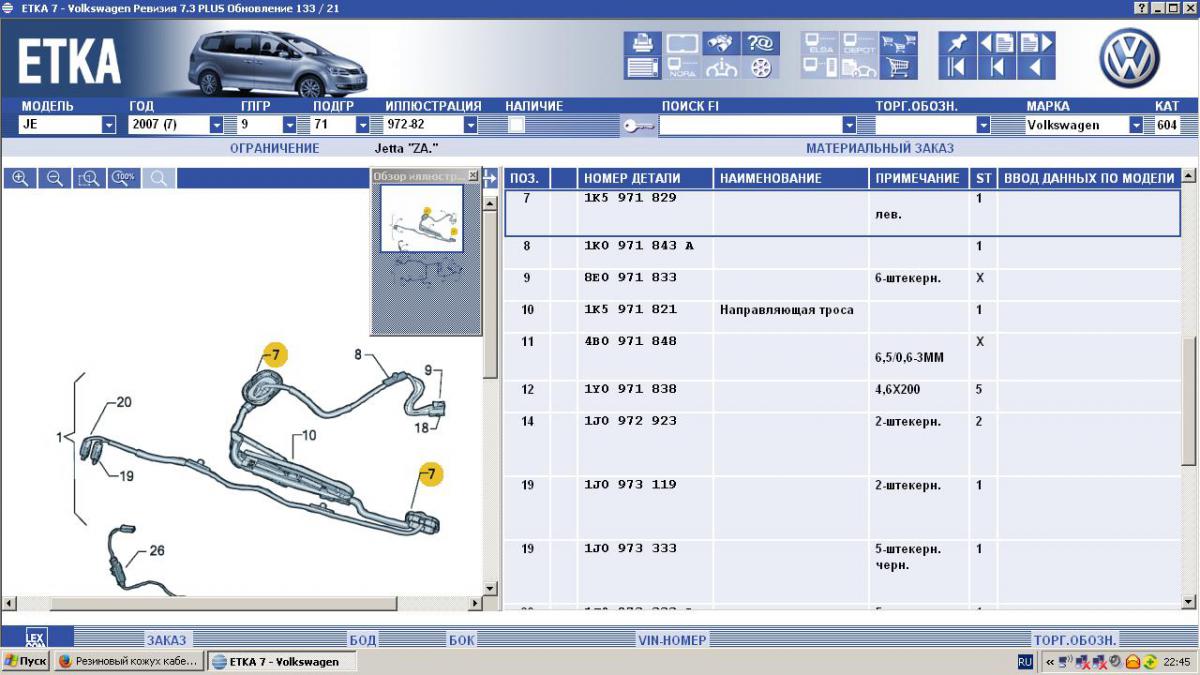
Task: Open the Год dropdown
Action: click(216, 125)
